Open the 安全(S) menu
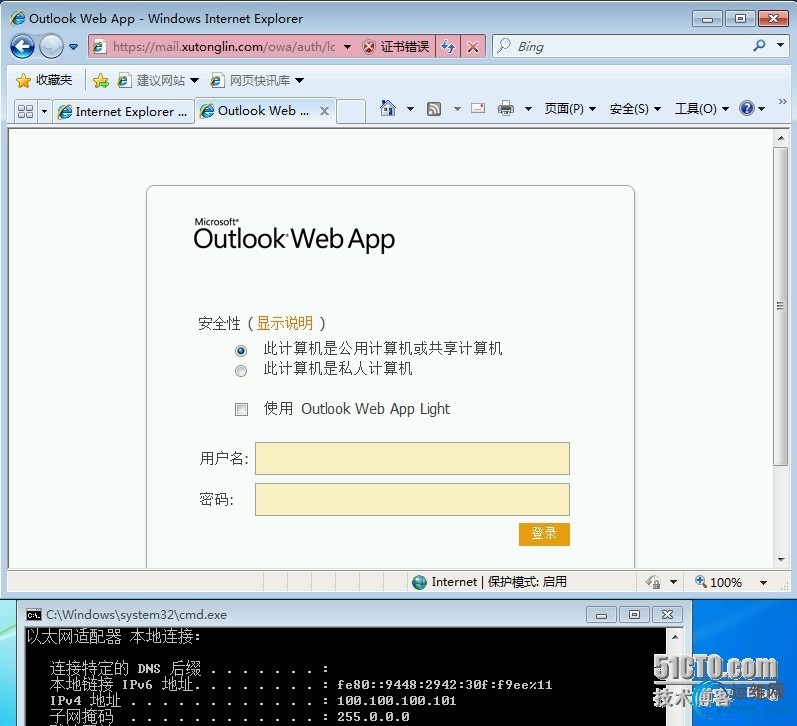 (x=635, y=108)
